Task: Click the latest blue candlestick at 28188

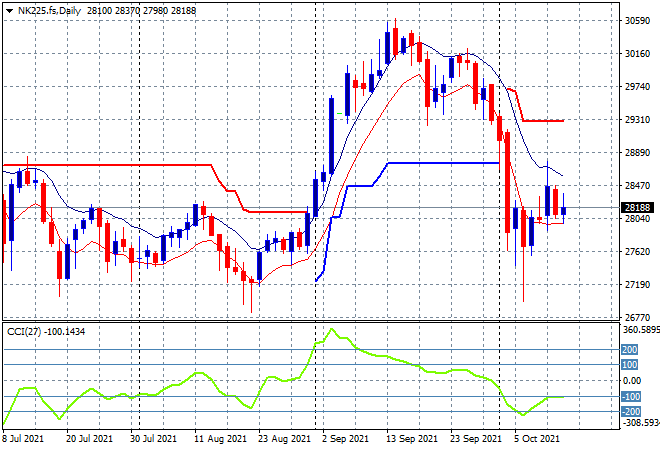Action: [x=564, y=211]
